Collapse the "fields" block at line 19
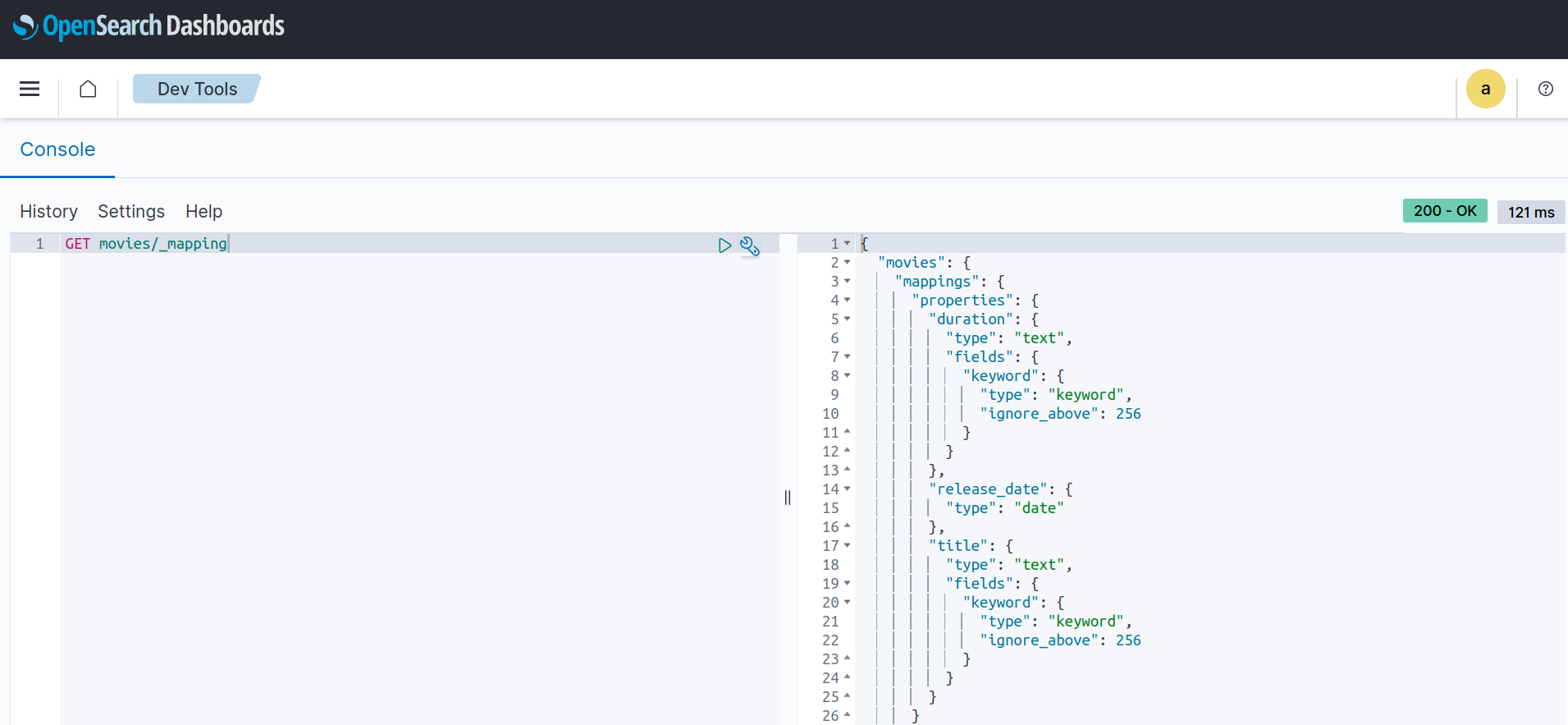Viewport: 1568px width, 725px height. (x=847, y=584)
